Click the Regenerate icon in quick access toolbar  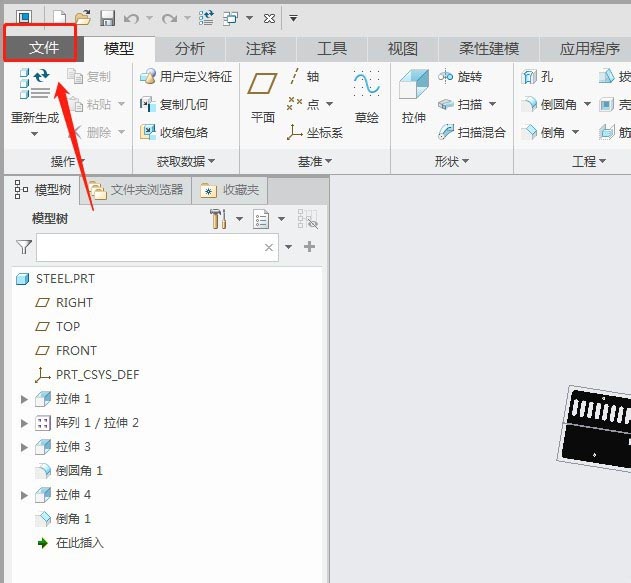(206, 18)
